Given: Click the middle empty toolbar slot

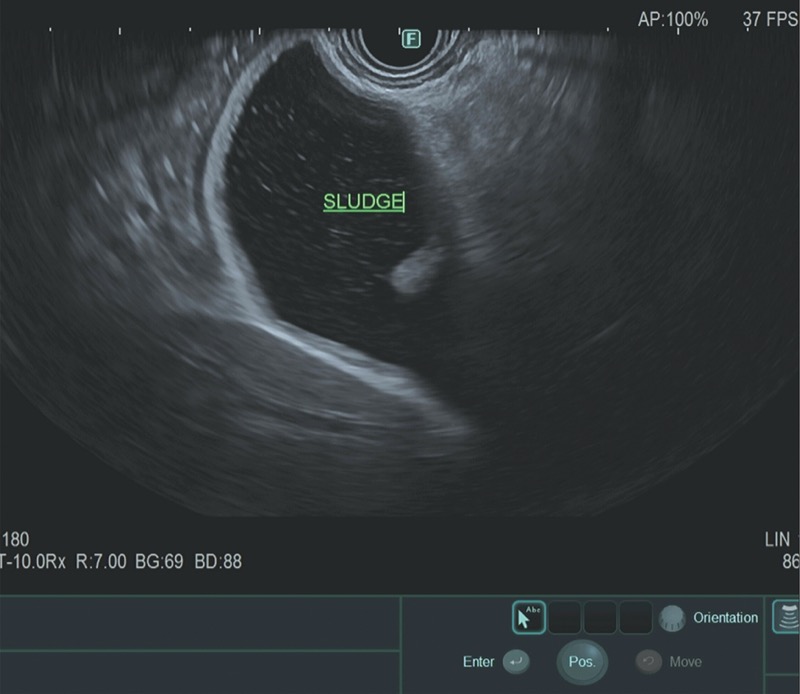Looking at the screenshot, I should pos(600,618).
